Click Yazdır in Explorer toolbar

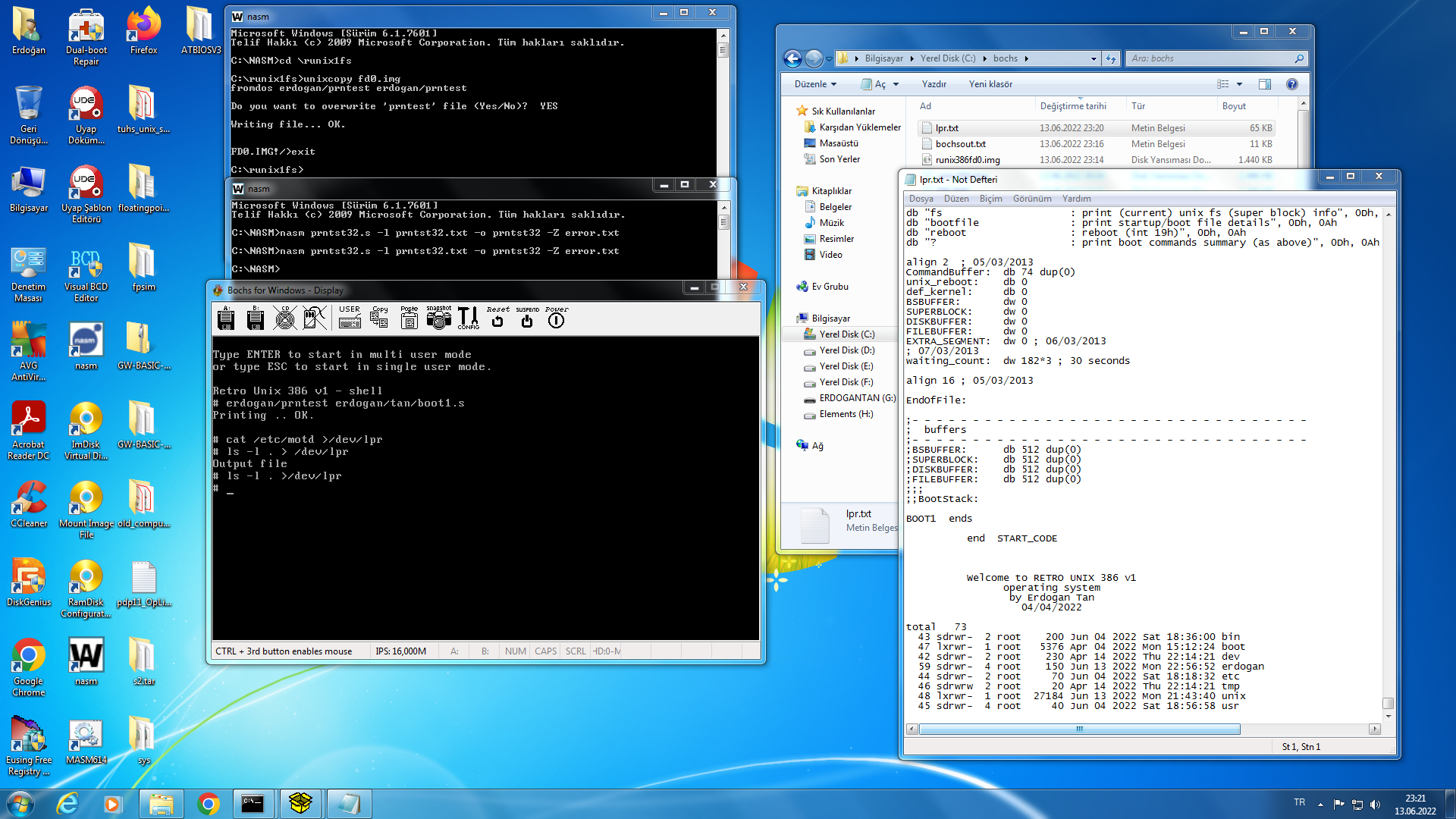[x=934, y=84]
